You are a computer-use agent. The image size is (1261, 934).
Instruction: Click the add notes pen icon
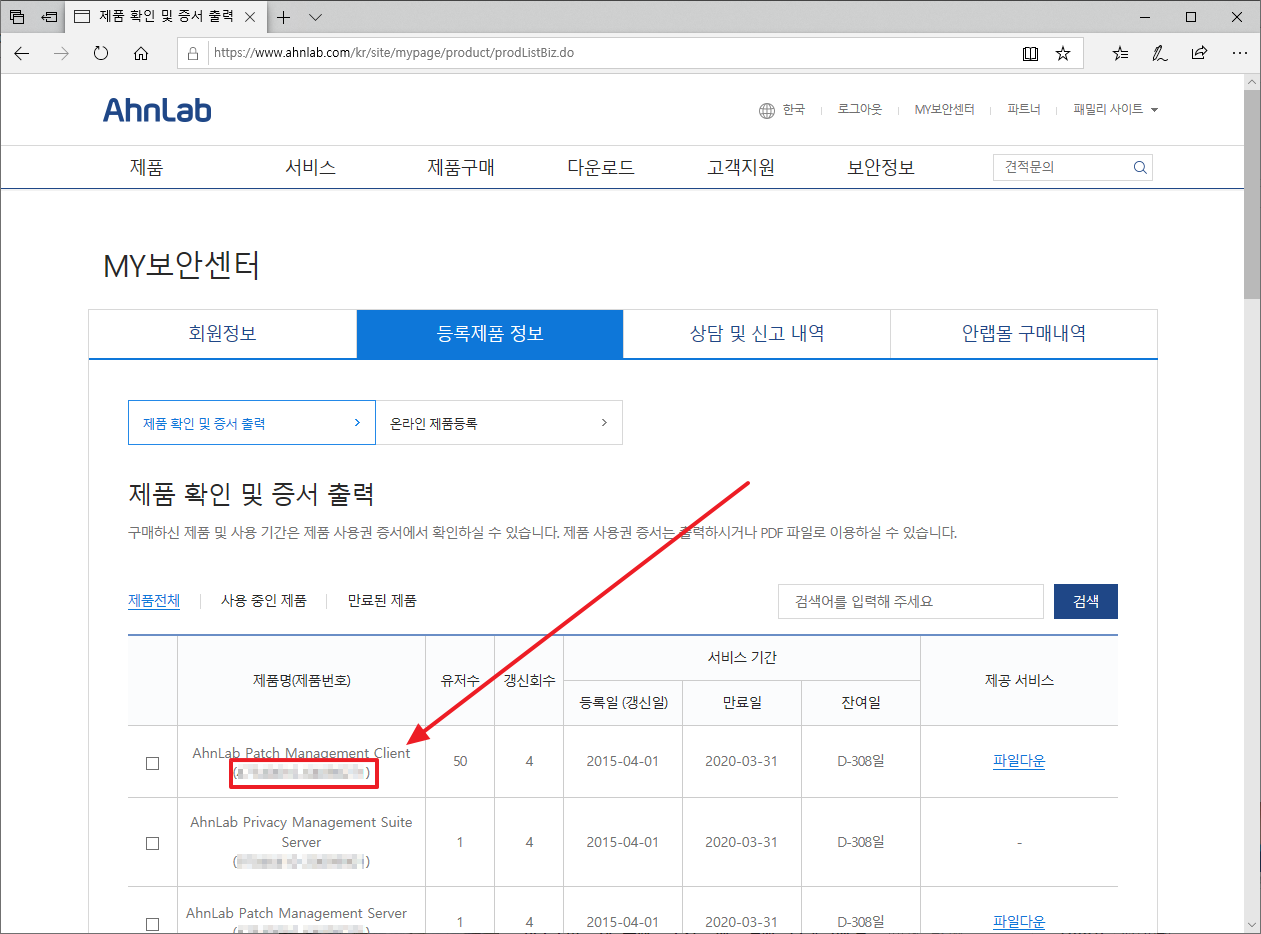(1160, 53)
